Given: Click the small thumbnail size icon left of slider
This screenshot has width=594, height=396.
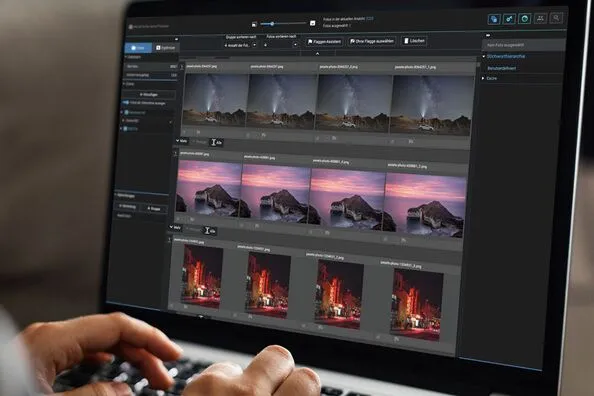Looking at the screenshot, I should [x=254, y=24].
